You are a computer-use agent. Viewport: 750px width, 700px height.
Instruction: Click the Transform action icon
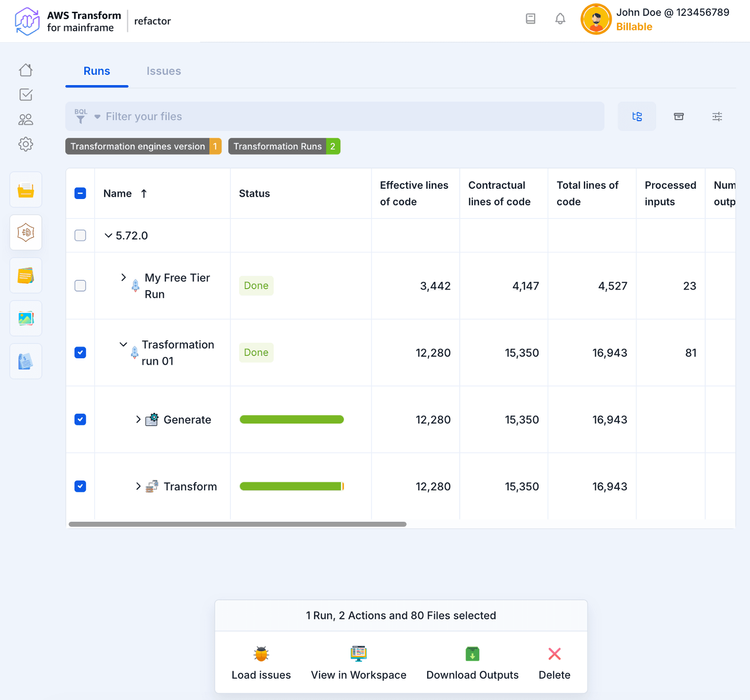[152, 487]
